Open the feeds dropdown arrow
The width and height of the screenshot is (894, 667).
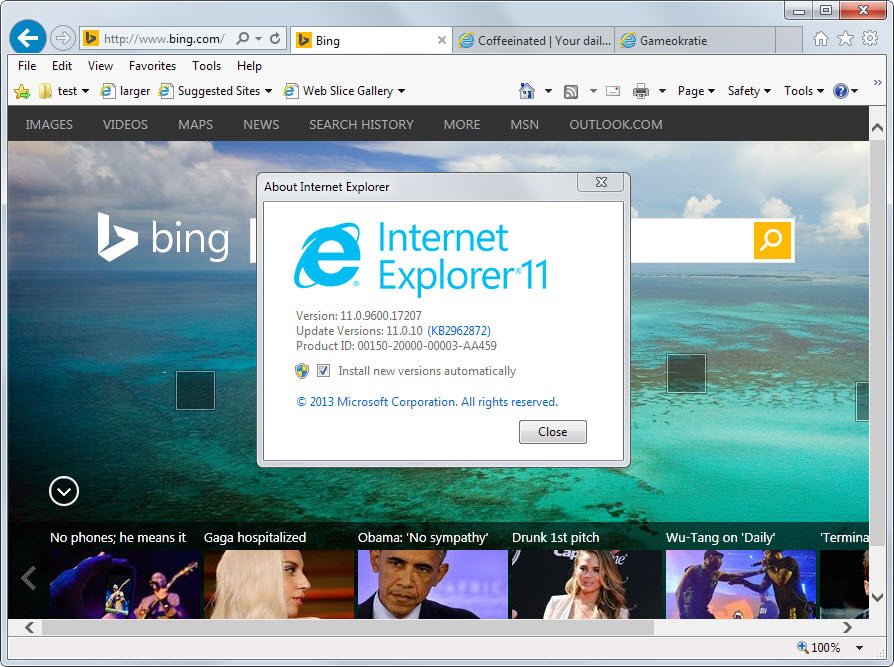click(593, 91)
